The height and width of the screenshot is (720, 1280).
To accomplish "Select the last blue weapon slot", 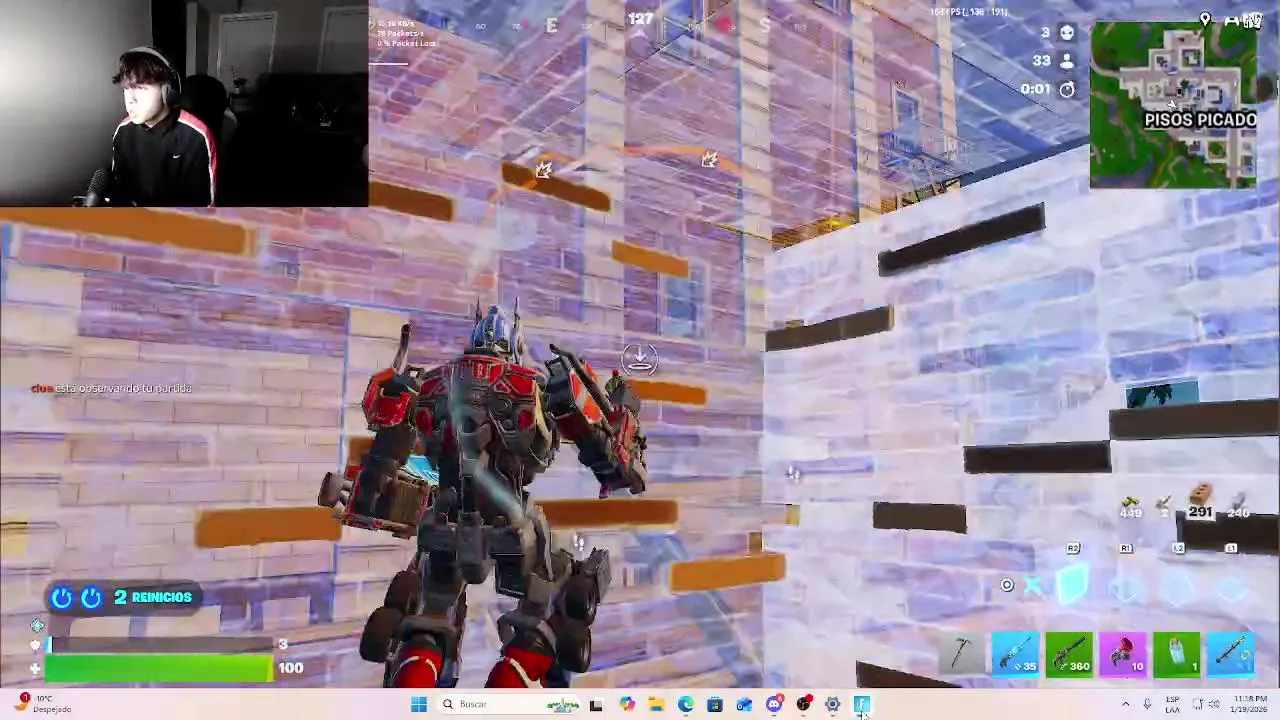I will [1231, 654].
